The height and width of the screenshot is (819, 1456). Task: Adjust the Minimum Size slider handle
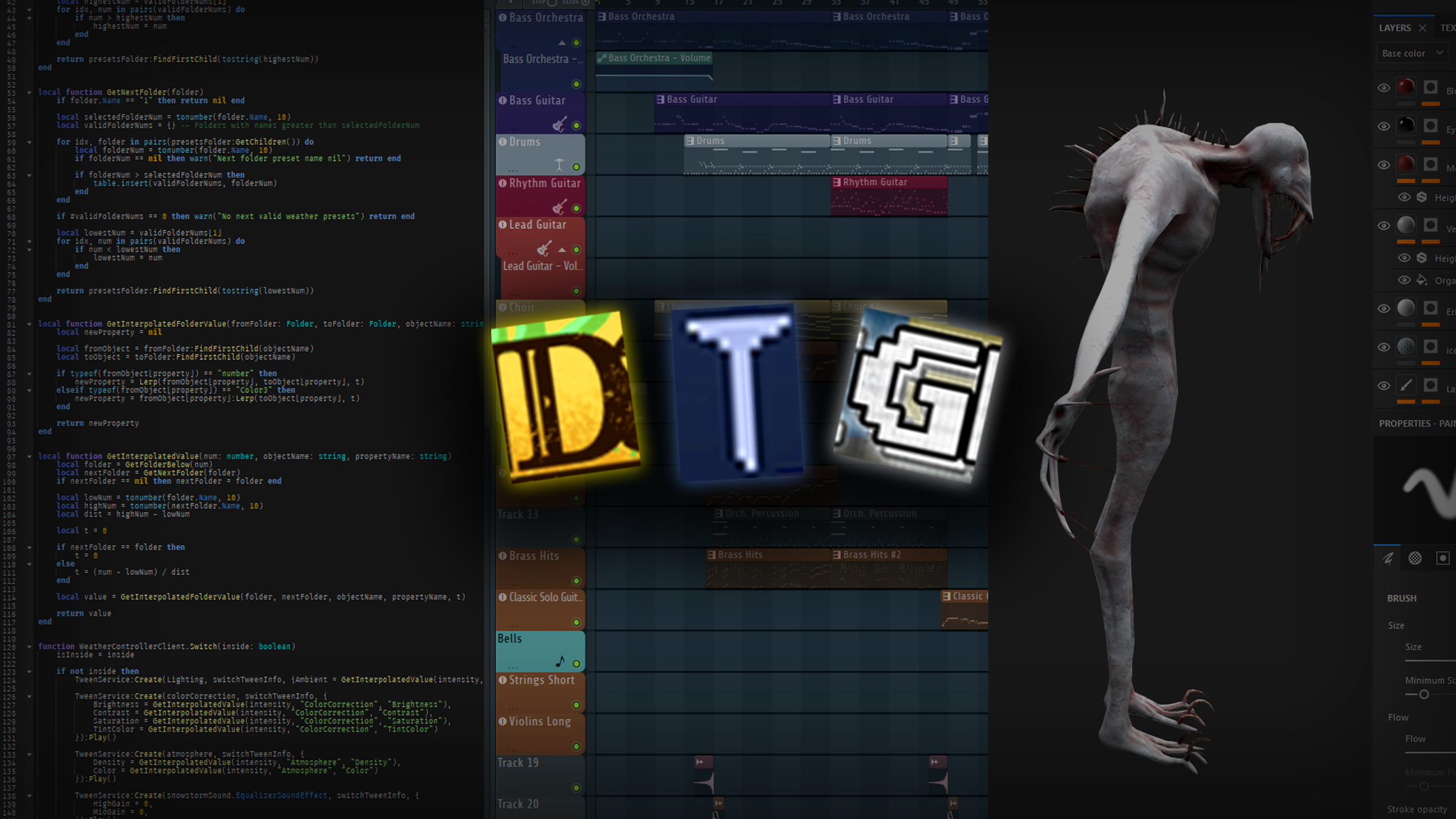(x=1423, y=695)
